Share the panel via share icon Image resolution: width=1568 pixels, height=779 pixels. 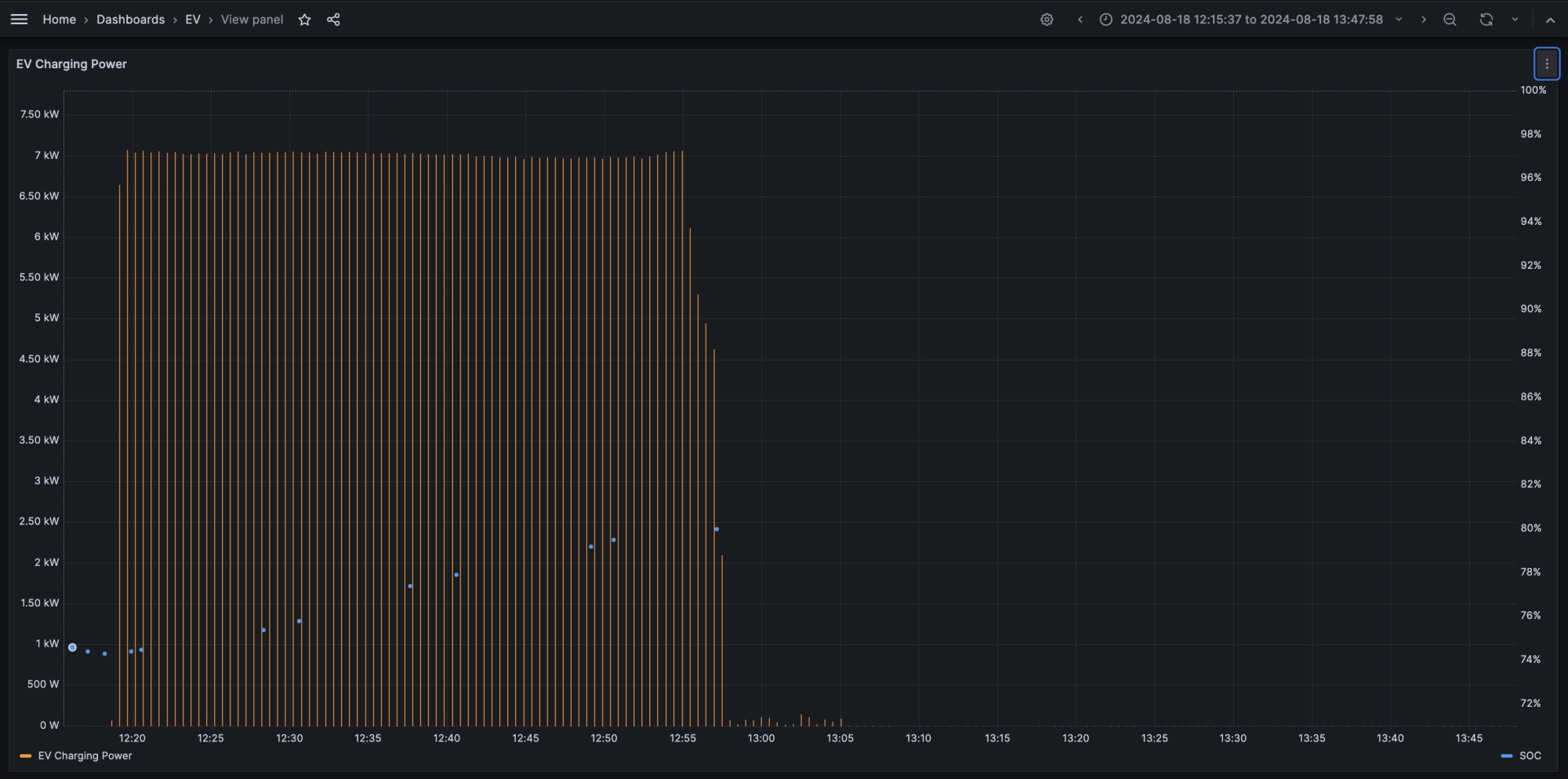click(x=333, y=20)
